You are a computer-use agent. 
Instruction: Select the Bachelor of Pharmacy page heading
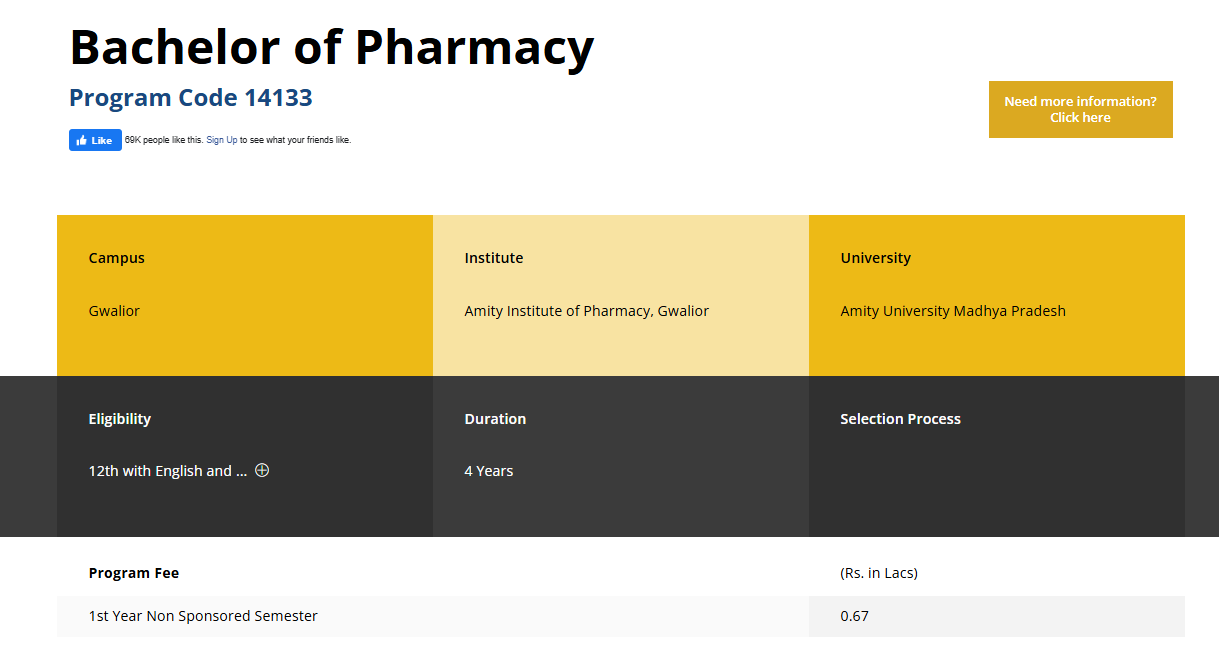tap(330, 47)
